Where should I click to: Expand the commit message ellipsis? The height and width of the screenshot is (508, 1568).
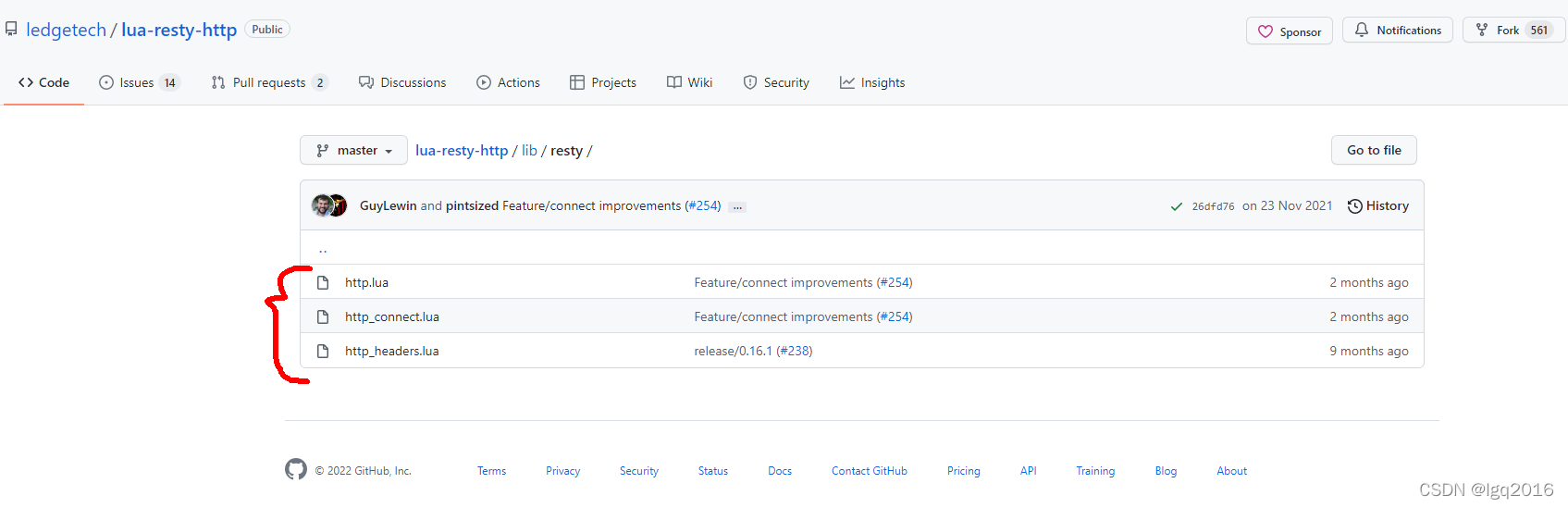pos(737,206)
